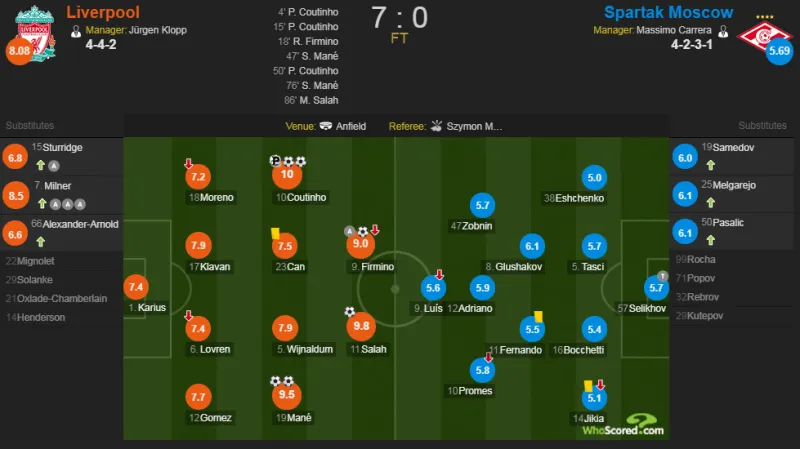
Task: Click Coutinho's 10 rating circle
Action: pyautogui.click(x=287, y=174)
